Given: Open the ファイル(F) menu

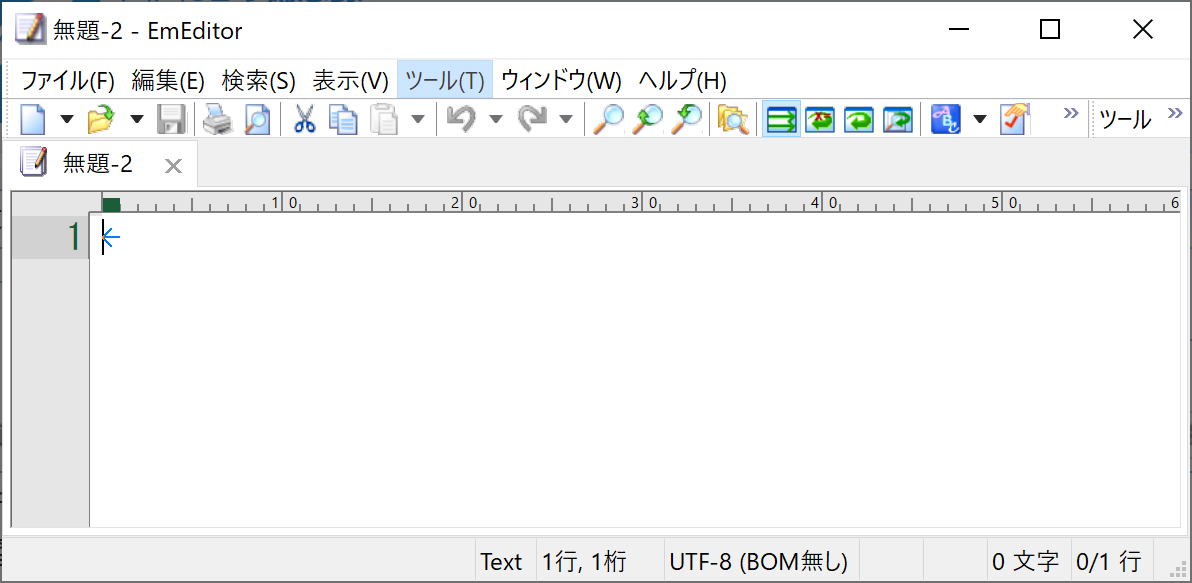Looking at the screenshot, I should coord(67,80).
